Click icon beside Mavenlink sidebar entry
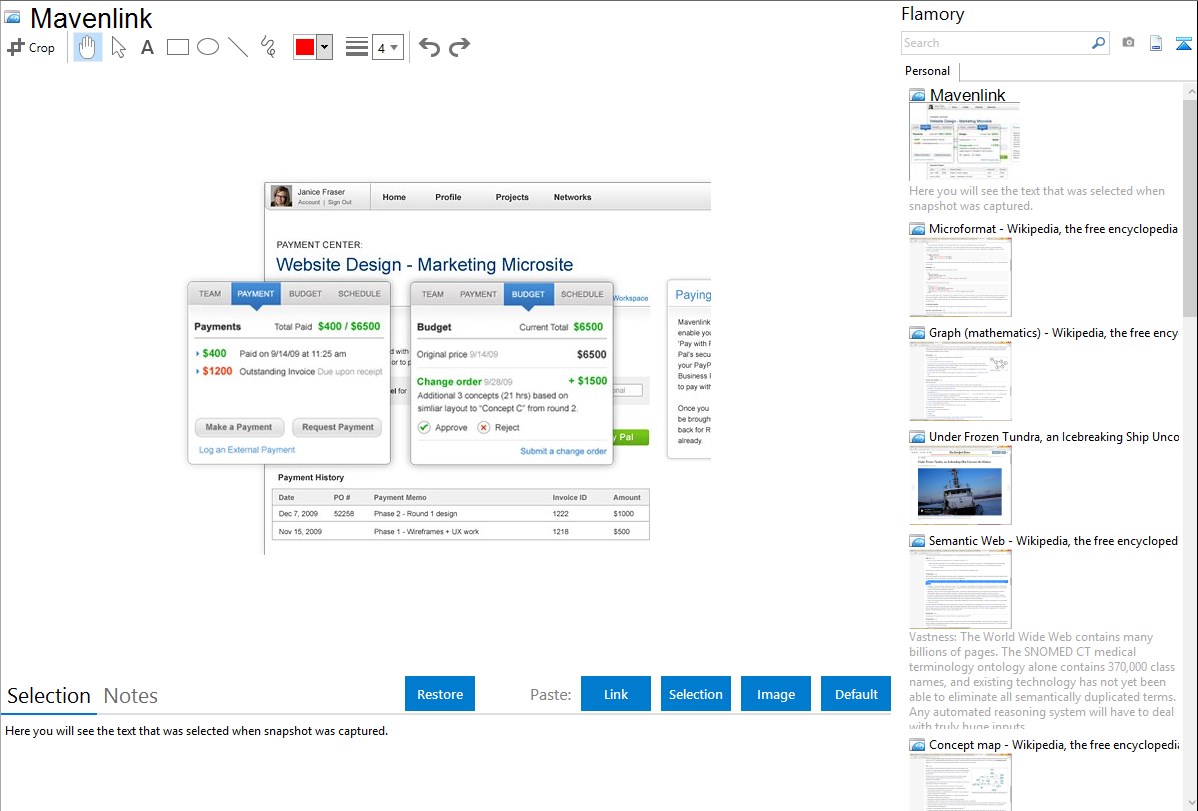 (x=917, y=96)
